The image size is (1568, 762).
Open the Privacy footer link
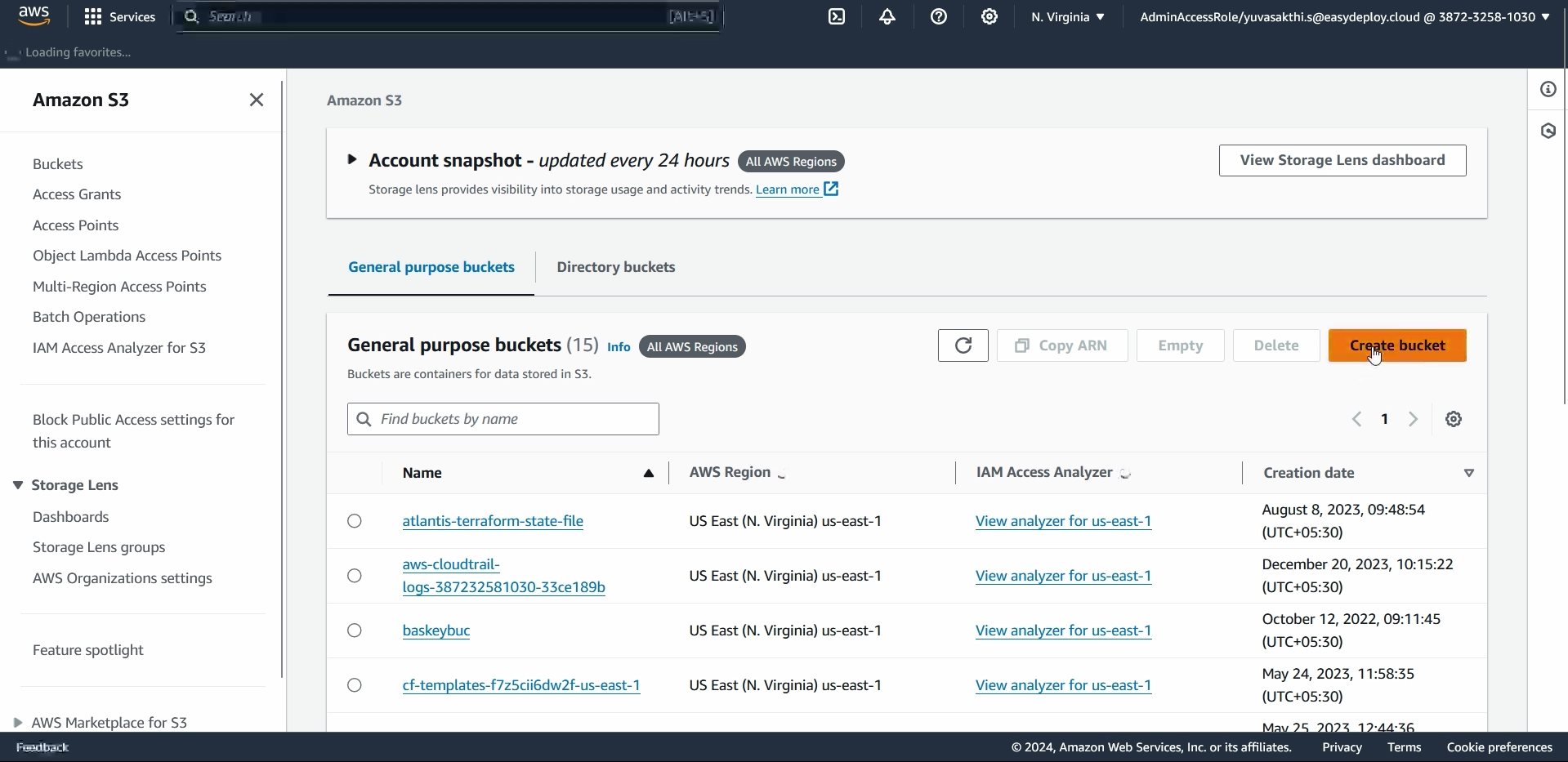click(x=1342, y=747)
